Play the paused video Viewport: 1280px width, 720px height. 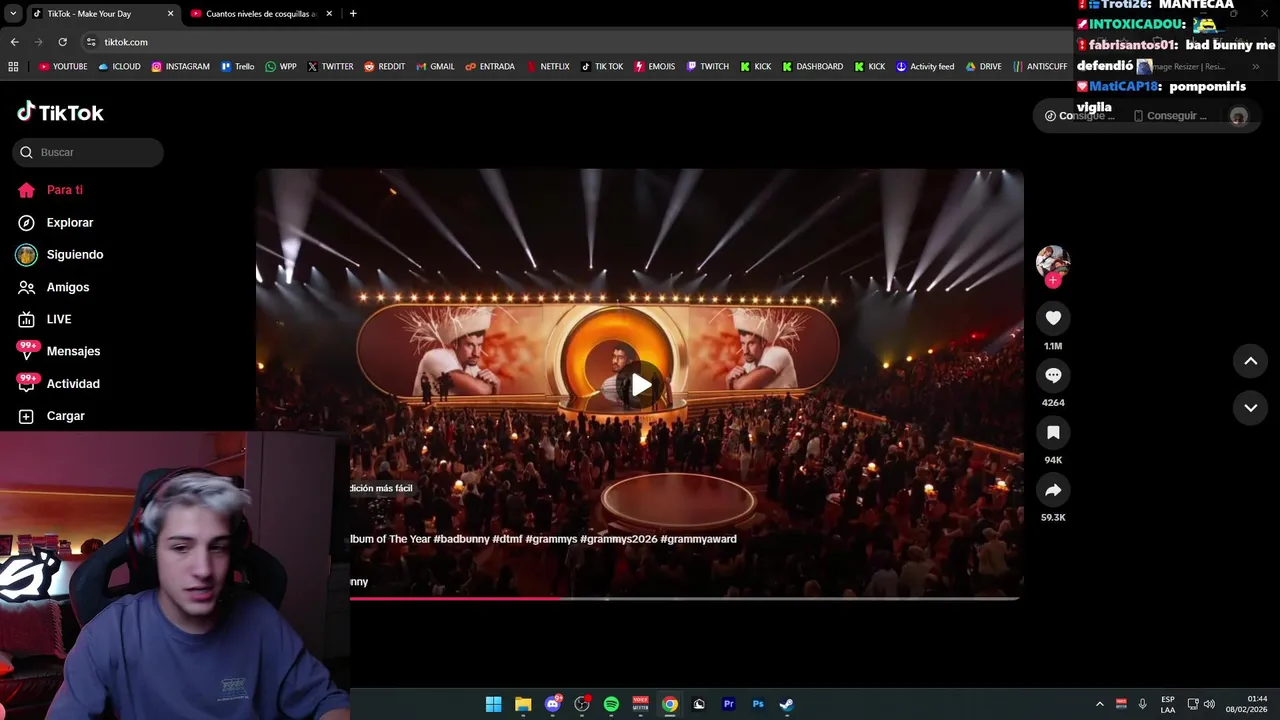pyautogui.click(x=641, y=385)
